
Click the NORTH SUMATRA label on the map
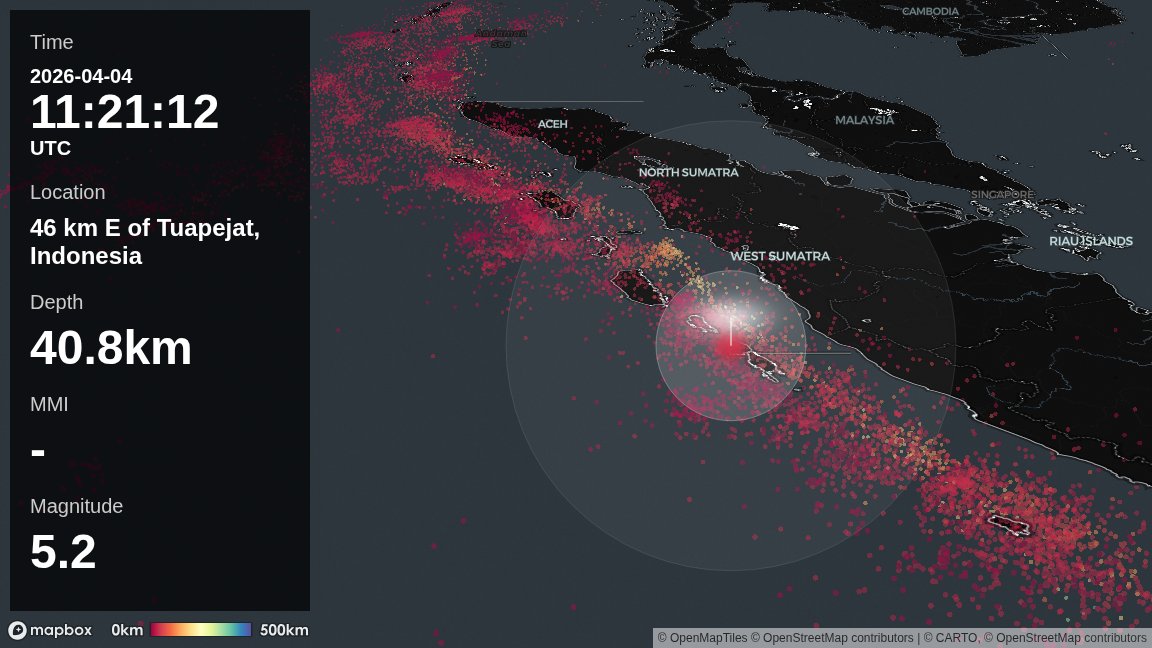tap(688, 172)
